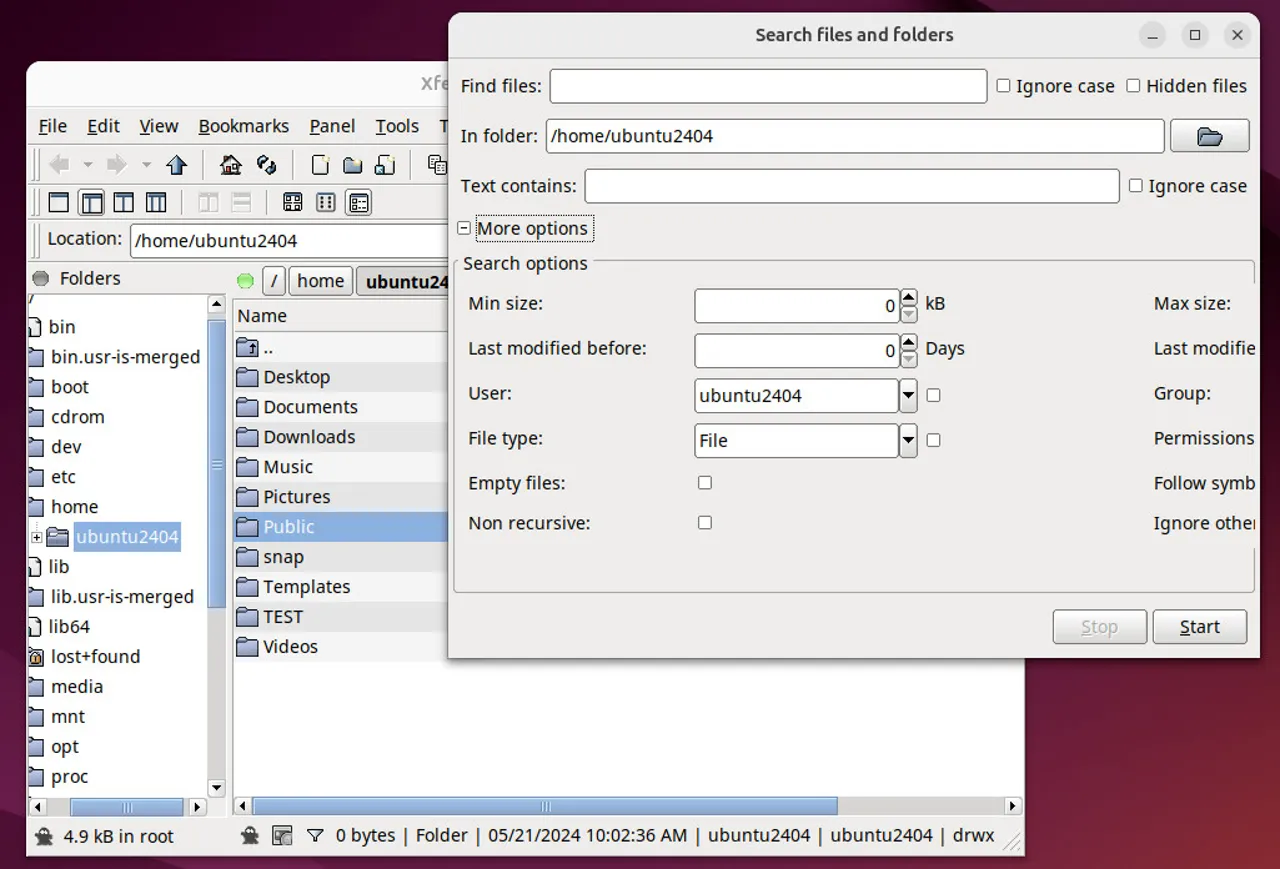The width and height of the screenshot is (1280, 869).
Task: Tick the Empty files checkbox
Action: (705, 483)
